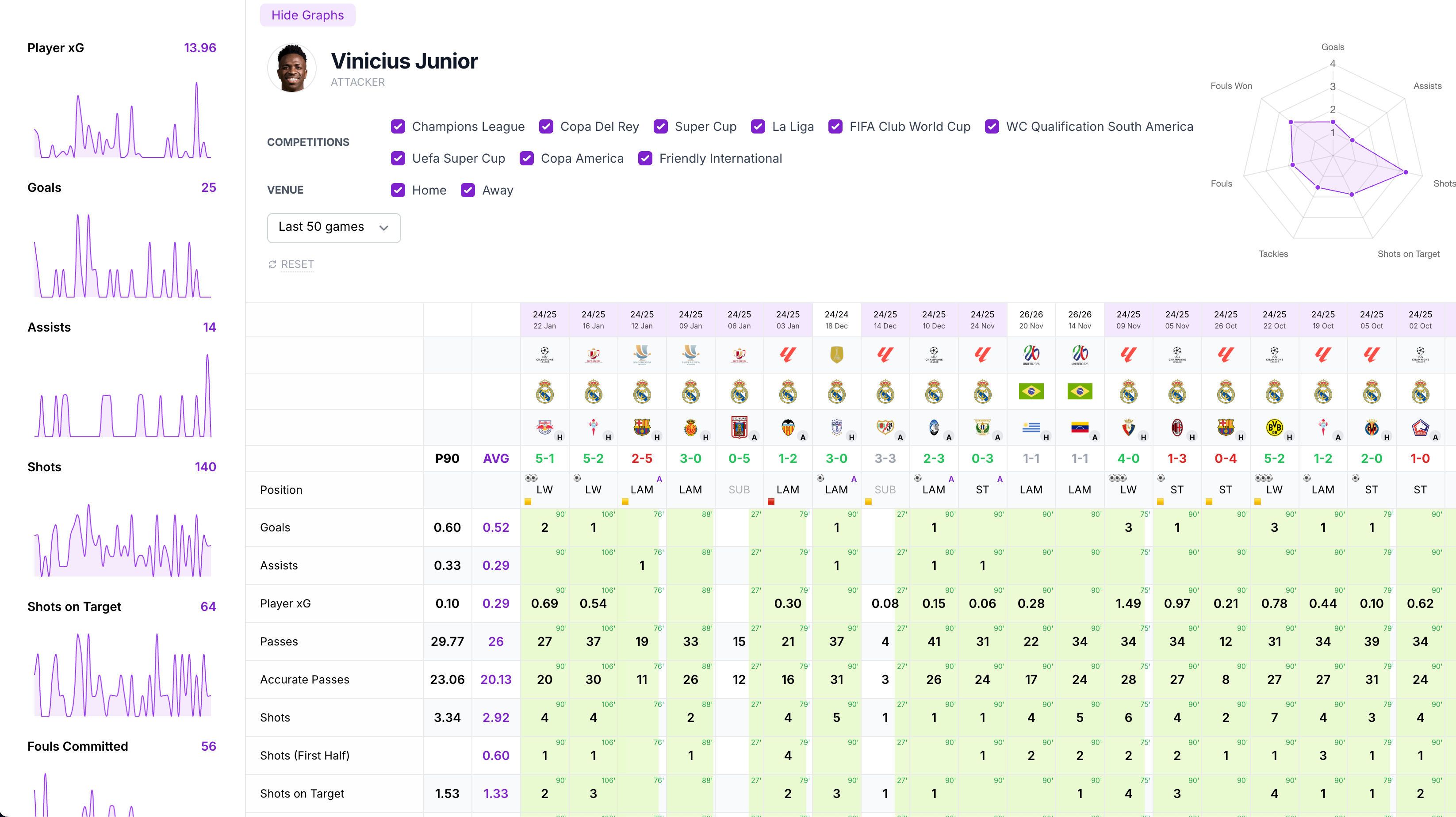Click the Rayo Vallecano opponent crest
The image size is (1456, 817).
[885, 427]
